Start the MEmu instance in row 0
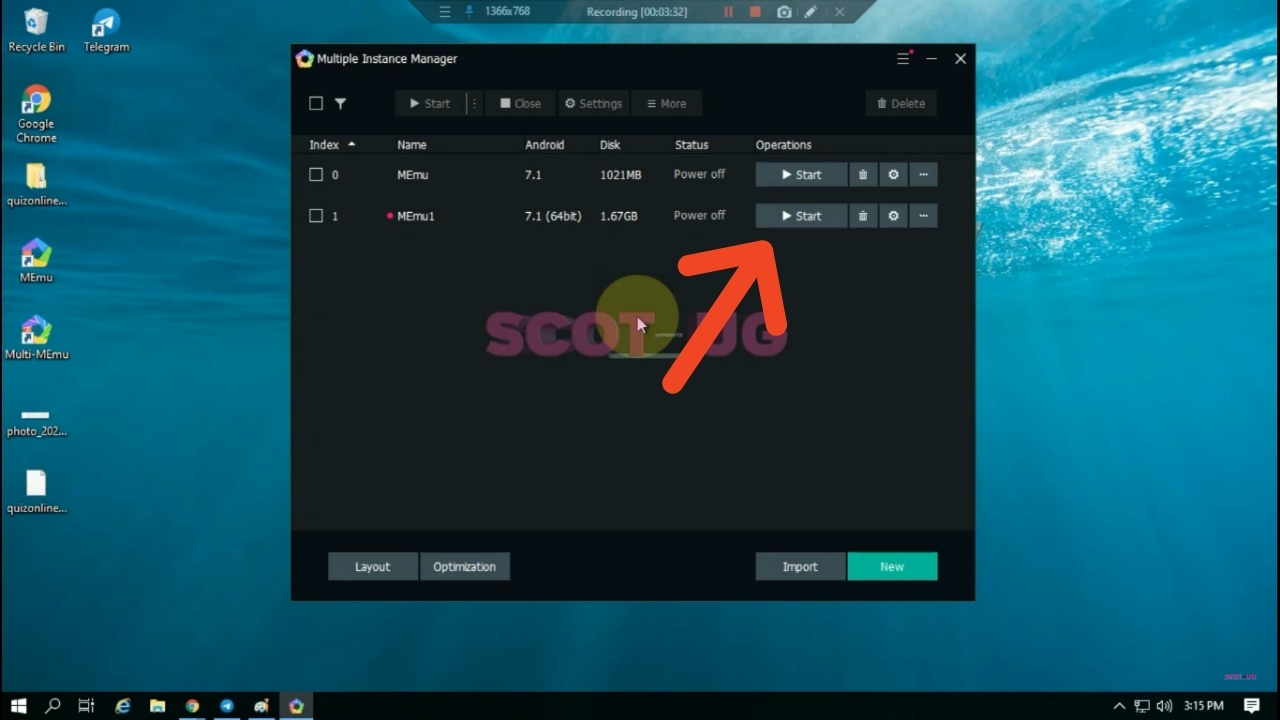 (801, 175)
